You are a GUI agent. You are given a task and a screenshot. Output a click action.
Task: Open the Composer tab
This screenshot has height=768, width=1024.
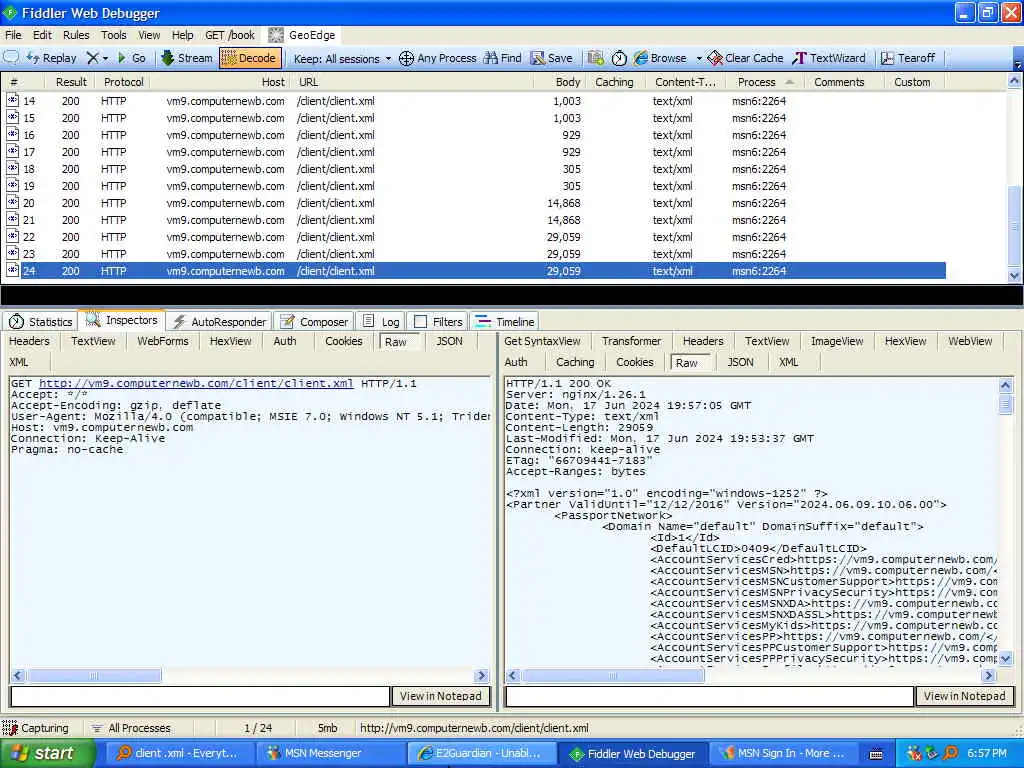[x=314, y=321]
